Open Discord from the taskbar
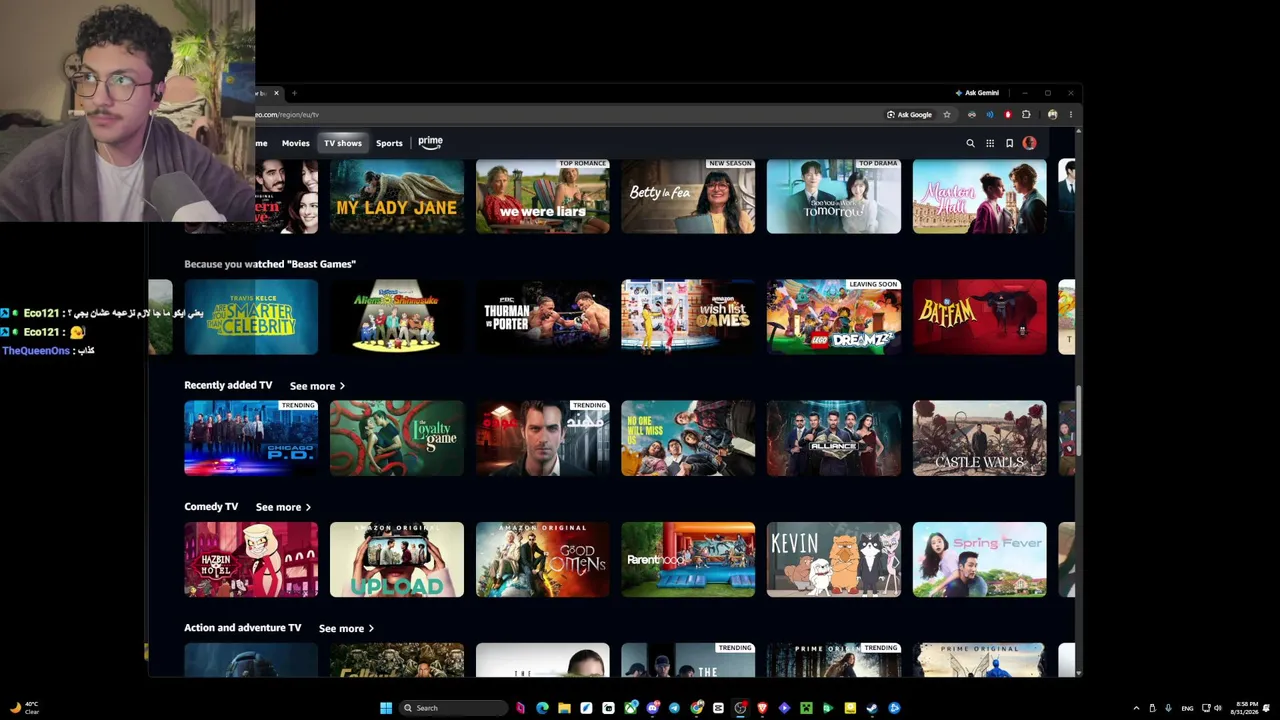Viewport: 1280px width, 720px height. pyautogui.click(x=652, y=708)
